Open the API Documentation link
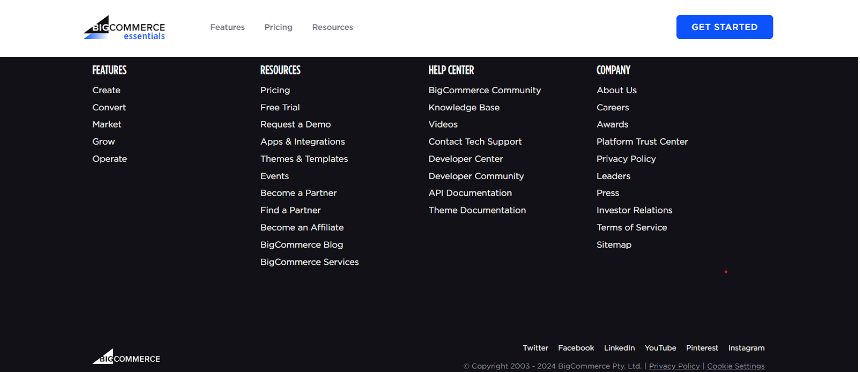 (470, 193)
